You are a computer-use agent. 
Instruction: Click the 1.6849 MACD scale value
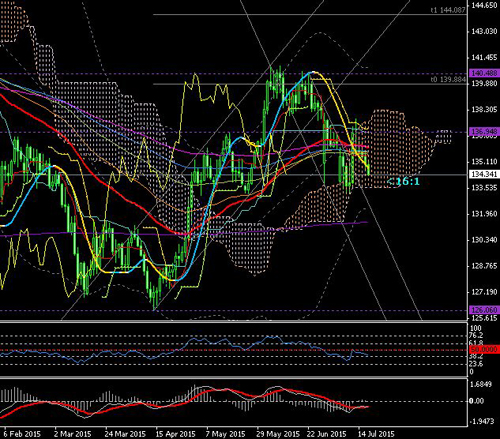click(481, 384)
